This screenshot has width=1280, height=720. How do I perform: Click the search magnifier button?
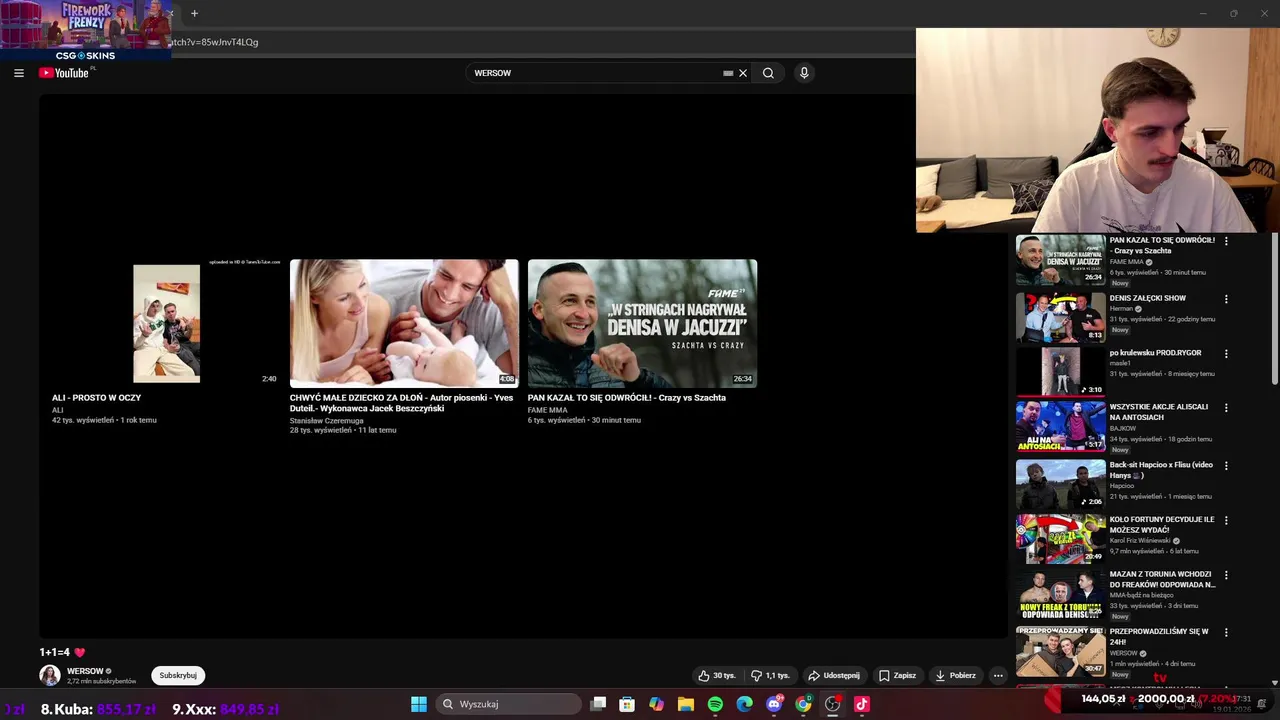768,73
